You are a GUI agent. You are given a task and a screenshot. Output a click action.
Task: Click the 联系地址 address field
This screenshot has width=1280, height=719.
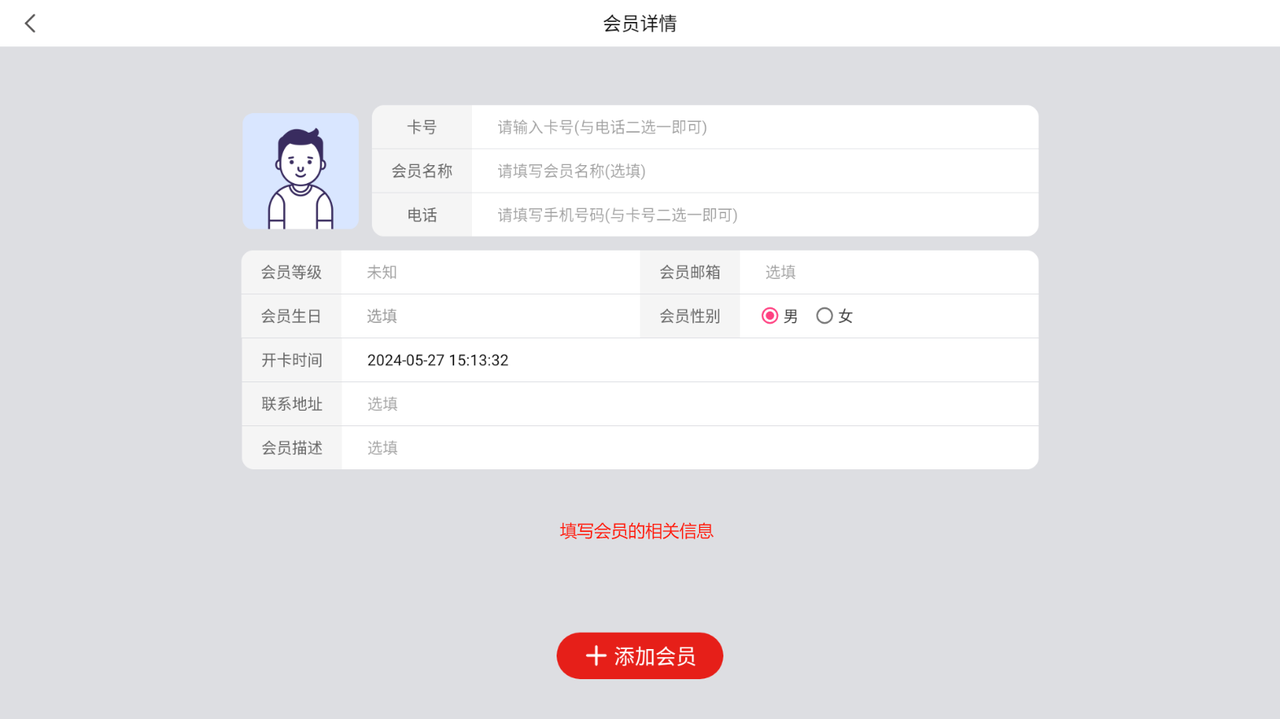pyautogui.click(x=688, y=404)
